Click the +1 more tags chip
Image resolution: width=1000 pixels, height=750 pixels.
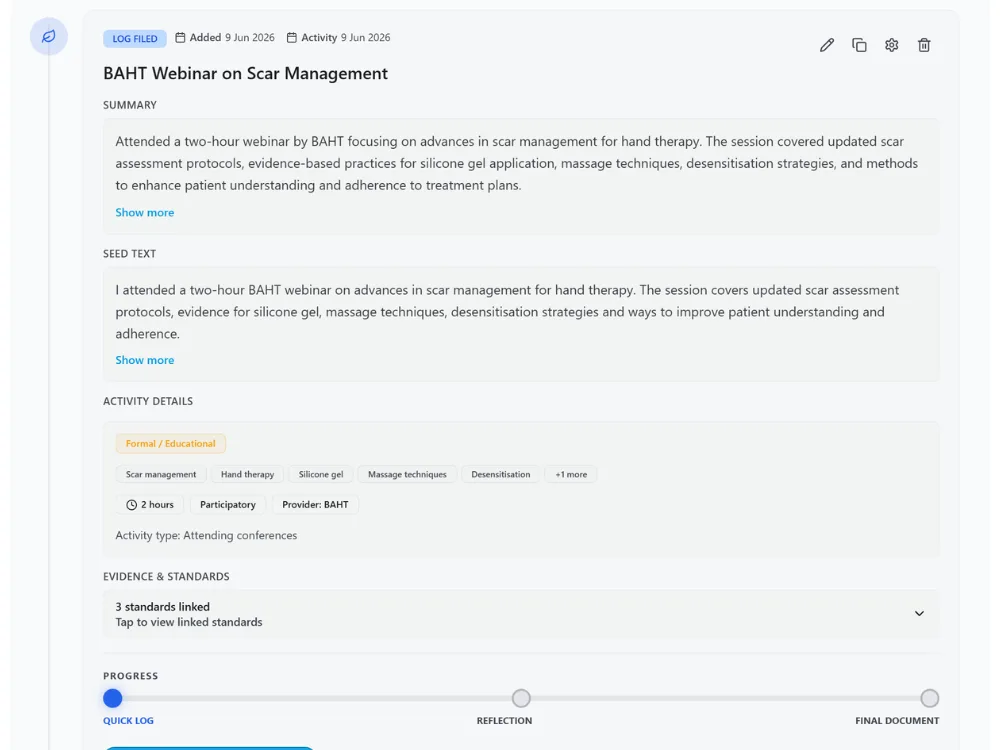[571, 474]
